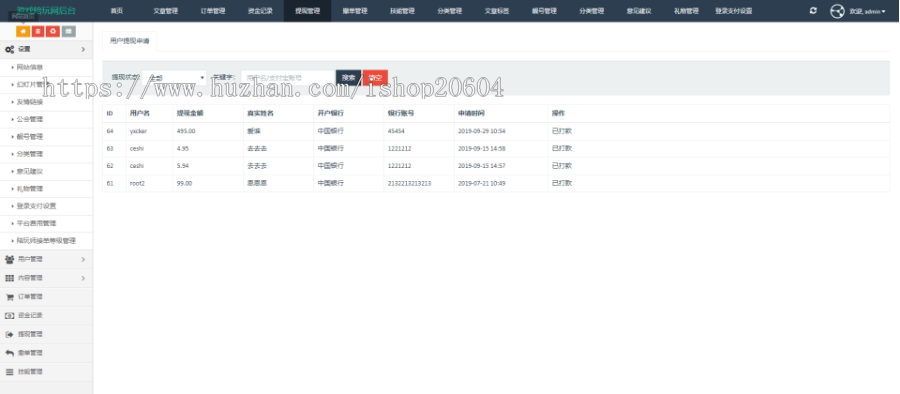The height and width of the screenshot is (394, 900).
Task: Open 首页 in top navigation
Action: click(x=117, y=11)
